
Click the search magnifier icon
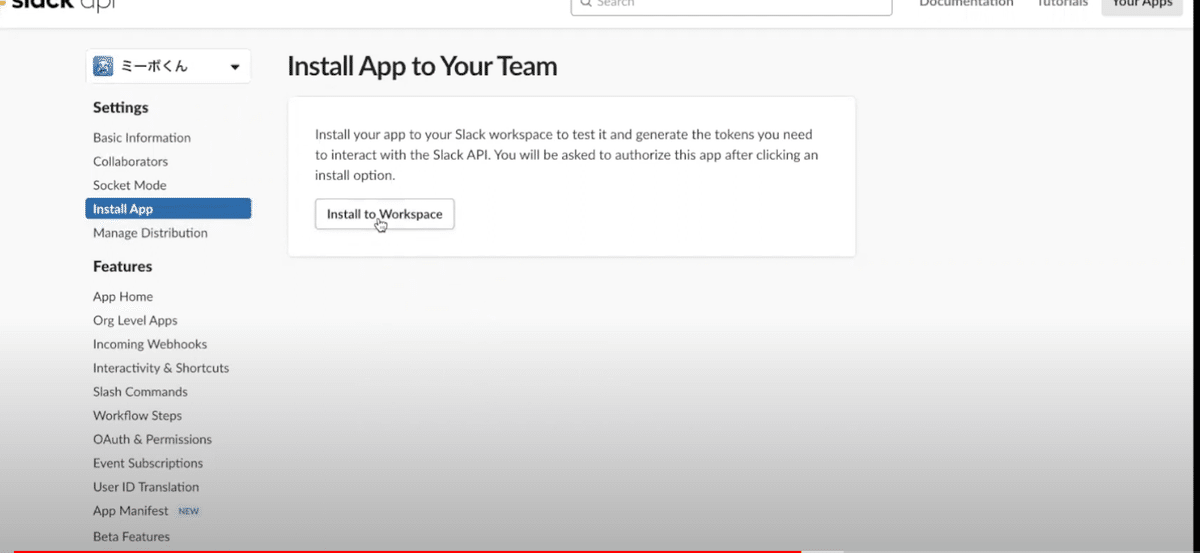pos(587,3)
